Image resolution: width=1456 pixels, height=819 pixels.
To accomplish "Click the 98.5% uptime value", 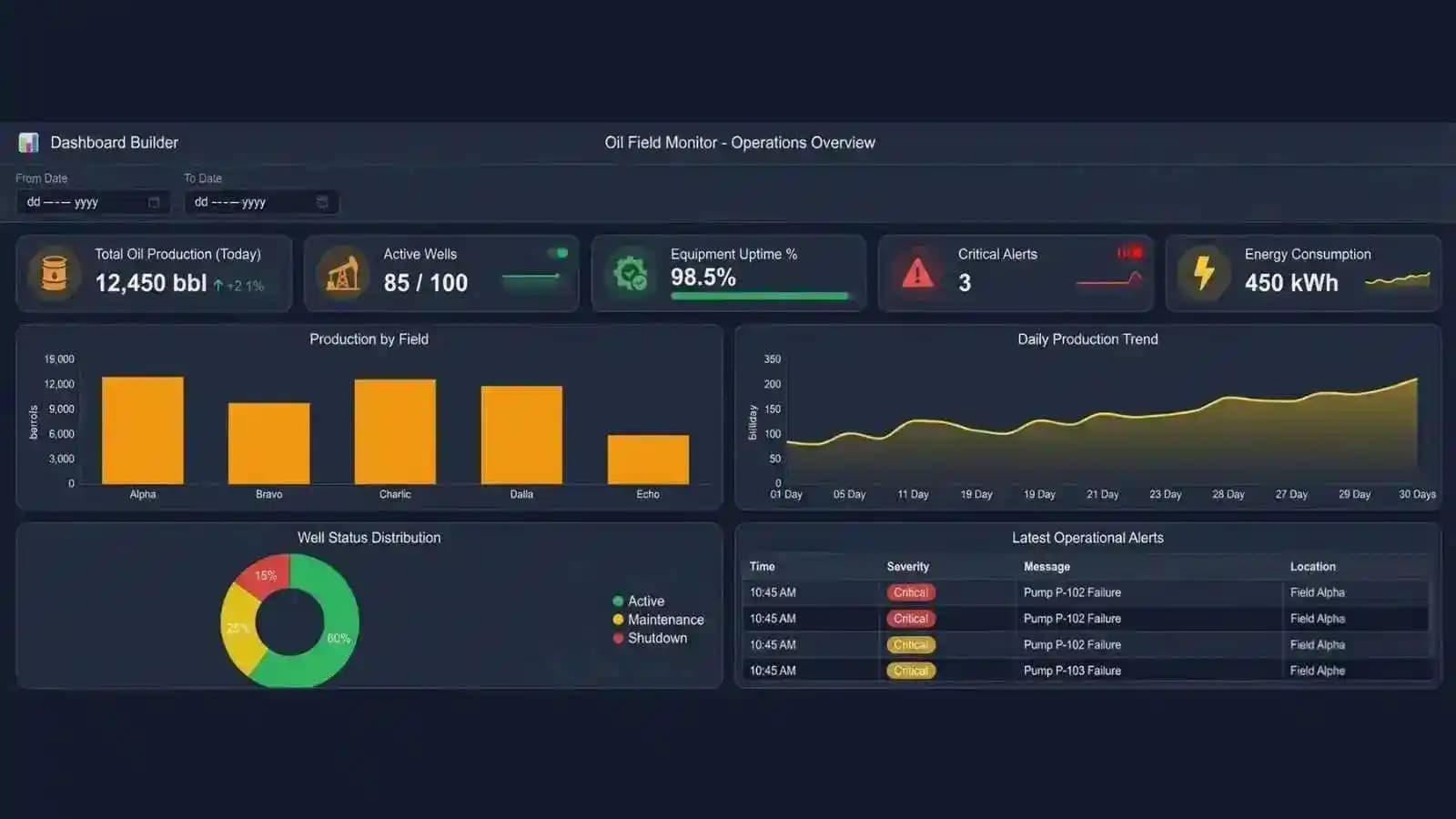I will coord(703,277).
